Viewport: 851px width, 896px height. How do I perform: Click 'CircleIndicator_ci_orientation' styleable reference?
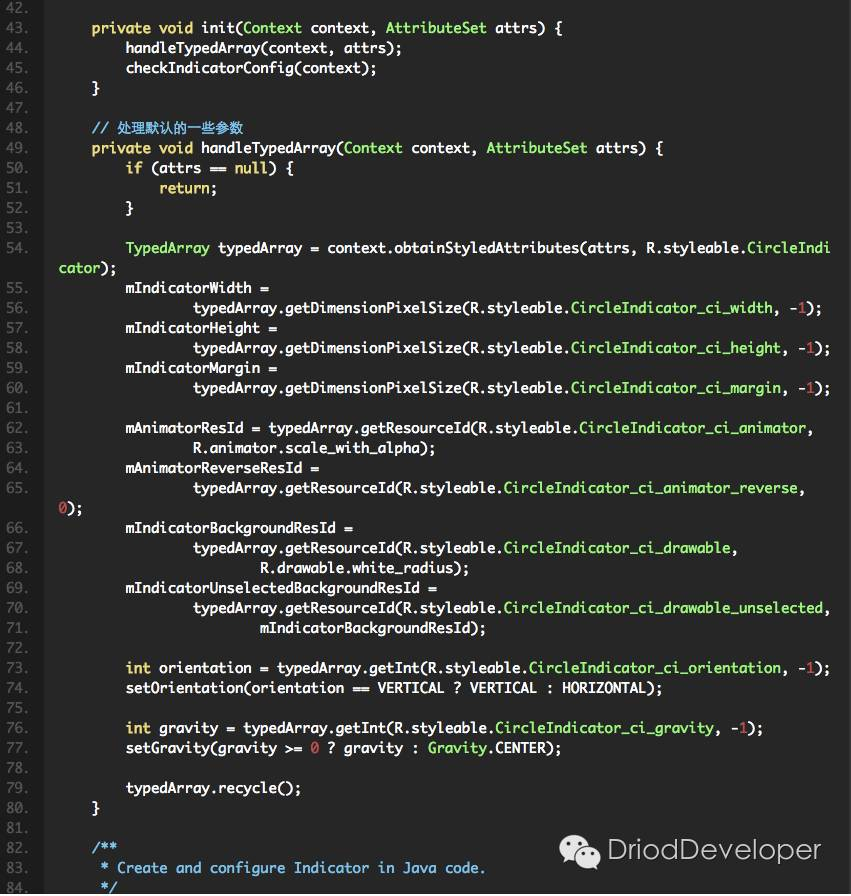654,668
